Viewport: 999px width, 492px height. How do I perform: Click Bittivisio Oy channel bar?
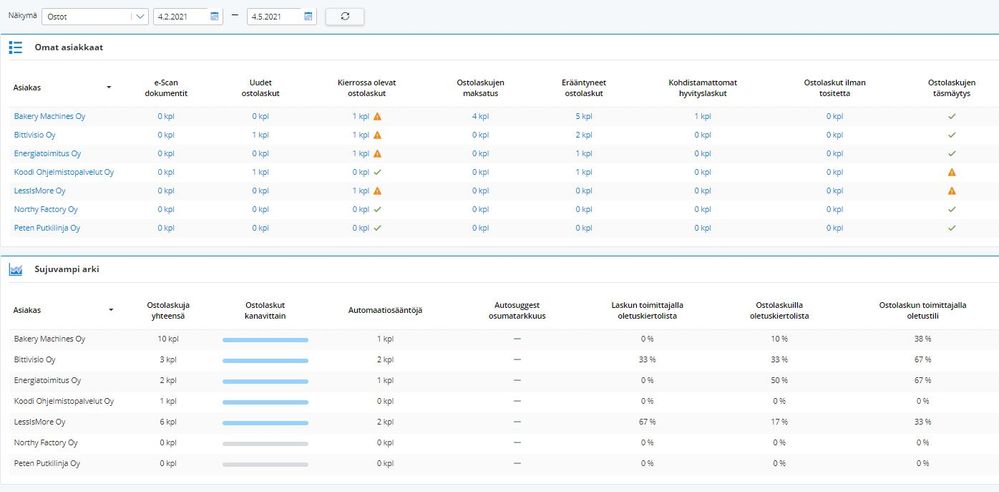pos(265,361)
